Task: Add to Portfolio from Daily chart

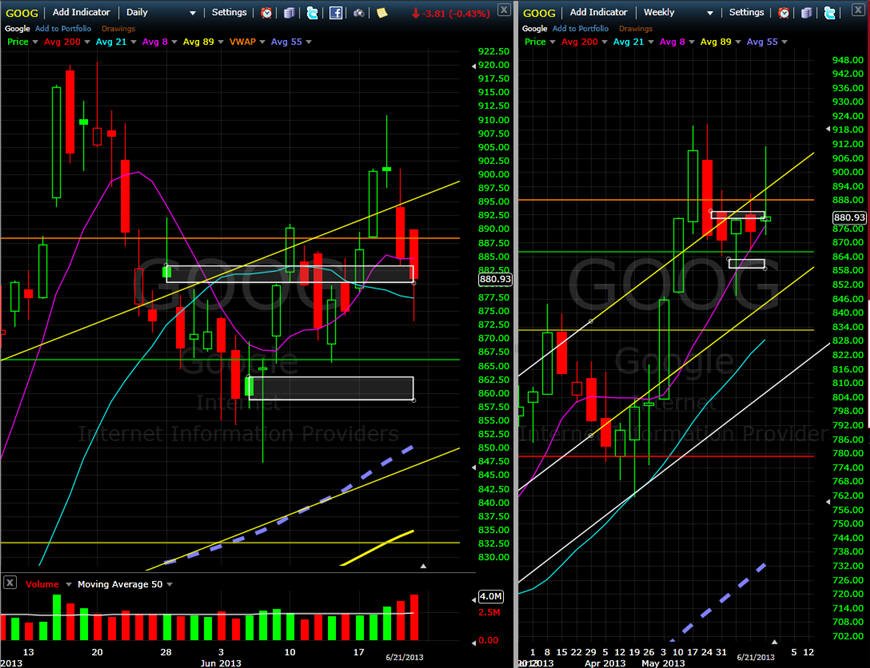Action: point(63,29)
